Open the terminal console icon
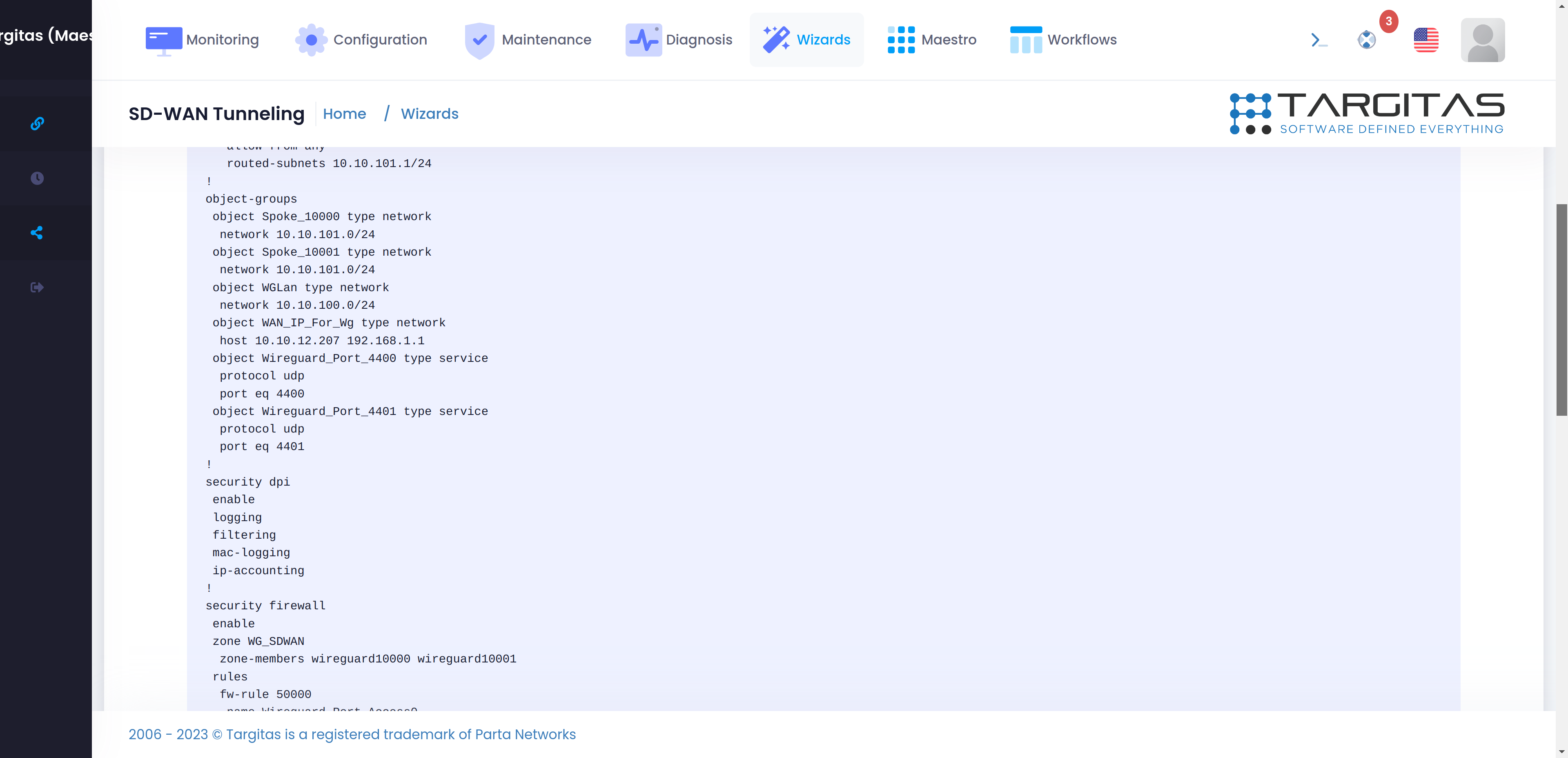Screen dimensions: 1568x758 click(1319, 40)
